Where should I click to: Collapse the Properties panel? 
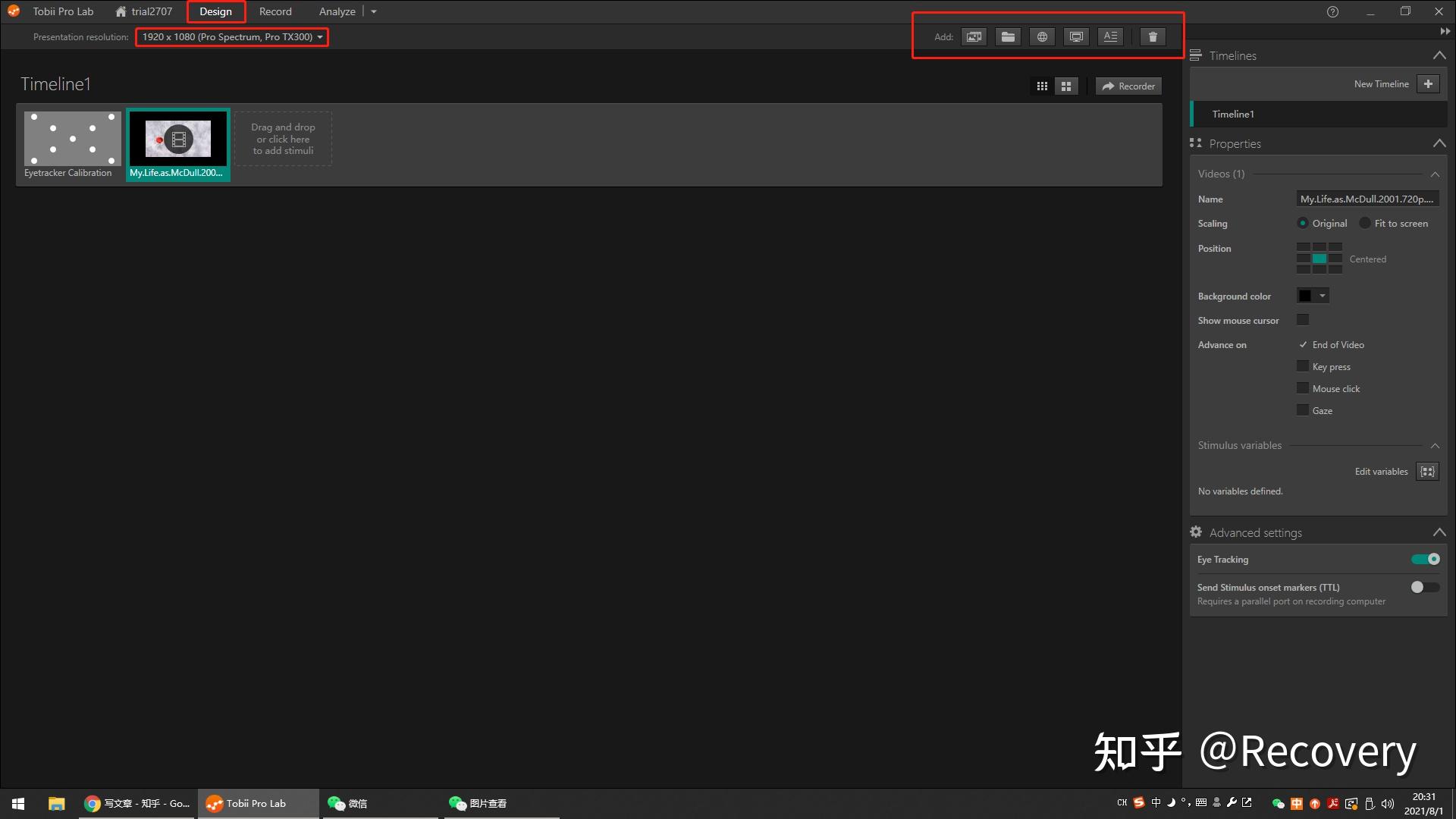pyautogui.click(x=1439, y=143)
